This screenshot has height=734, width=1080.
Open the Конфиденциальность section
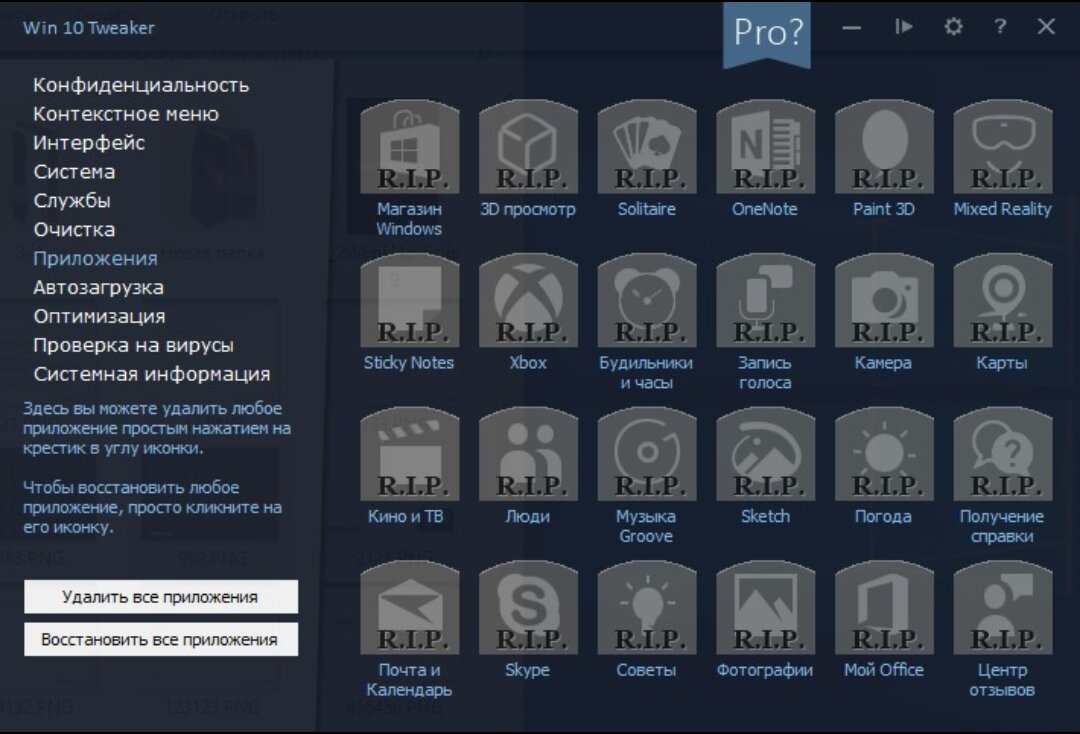(141, 85)
